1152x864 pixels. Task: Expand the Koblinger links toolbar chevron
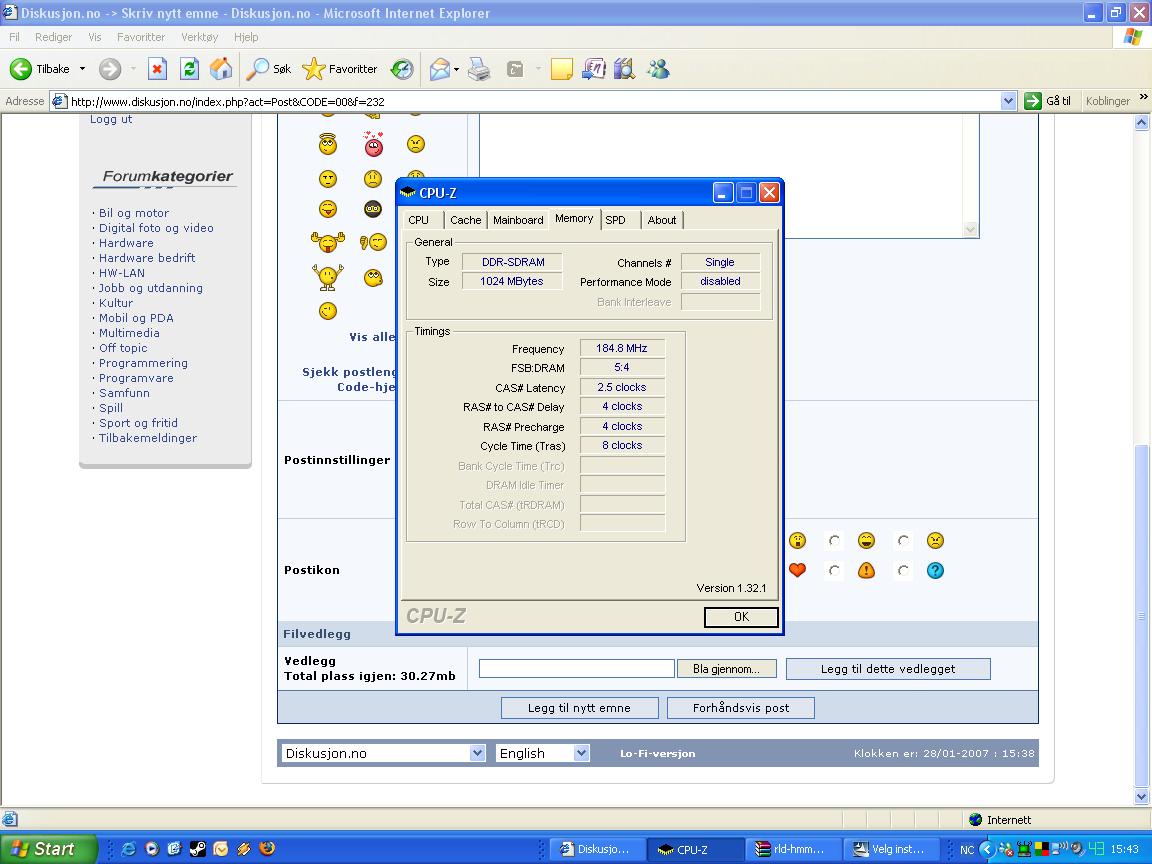coord(1143,97)
